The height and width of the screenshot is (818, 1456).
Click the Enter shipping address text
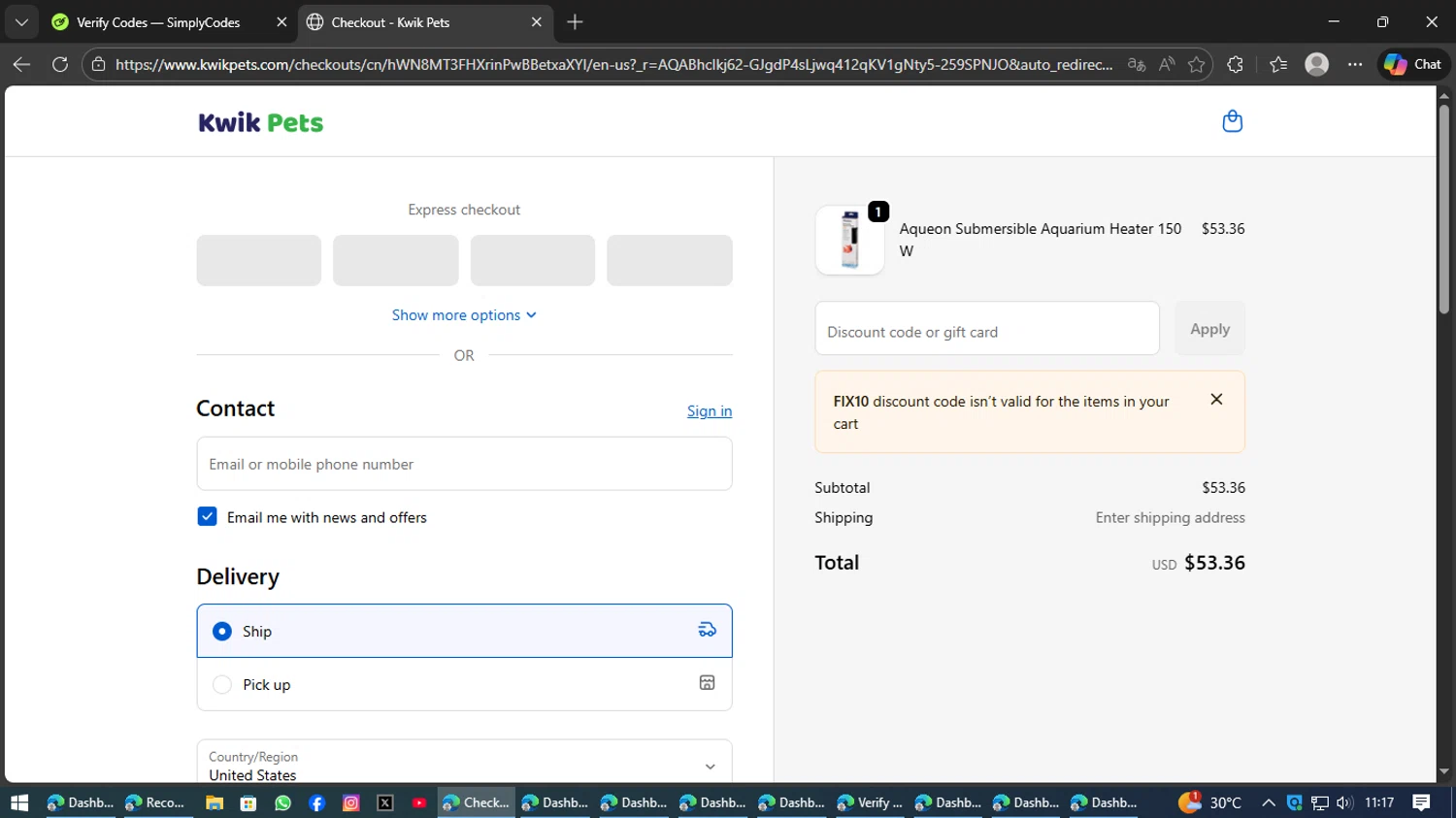click(x=1171, y=517)
